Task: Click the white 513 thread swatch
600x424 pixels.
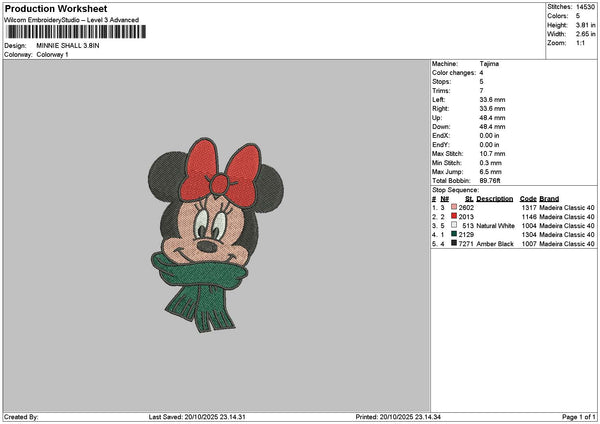Action: click(454, 225)
